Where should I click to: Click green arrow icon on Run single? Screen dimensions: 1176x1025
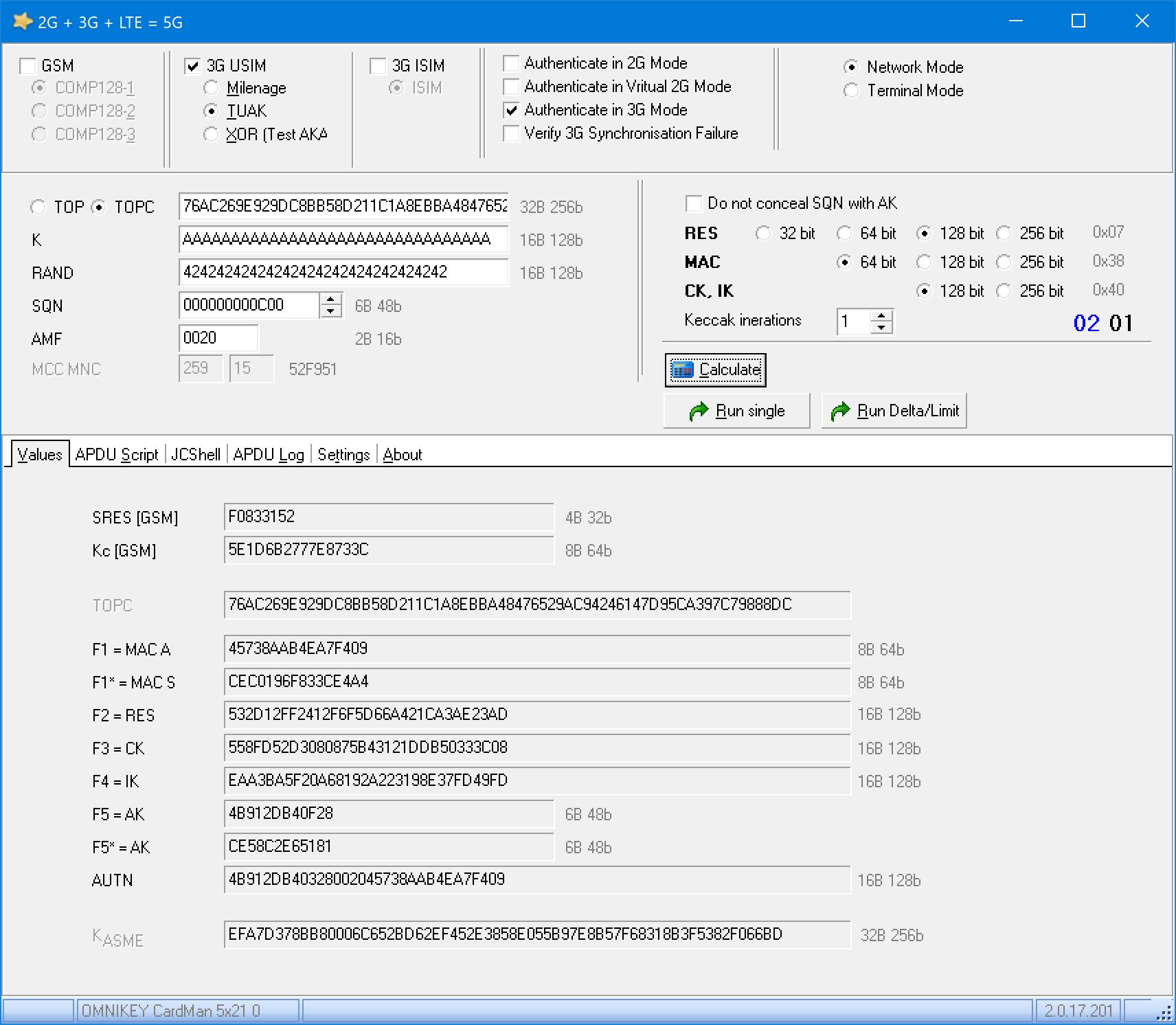point(699,411)
